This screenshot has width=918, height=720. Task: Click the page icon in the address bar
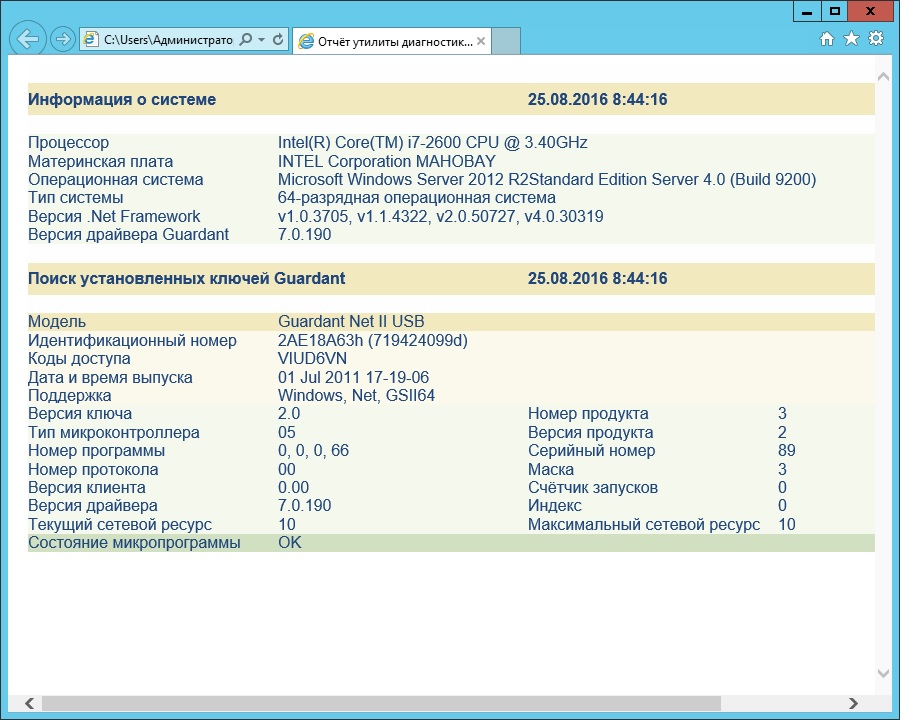[91, 40]
